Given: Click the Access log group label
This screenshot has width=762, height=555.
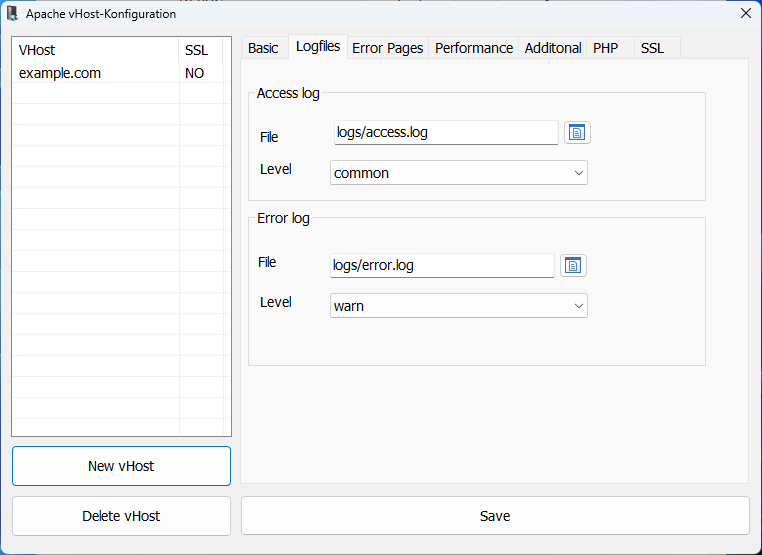Looking at the screenshot, I should [288, 93].
